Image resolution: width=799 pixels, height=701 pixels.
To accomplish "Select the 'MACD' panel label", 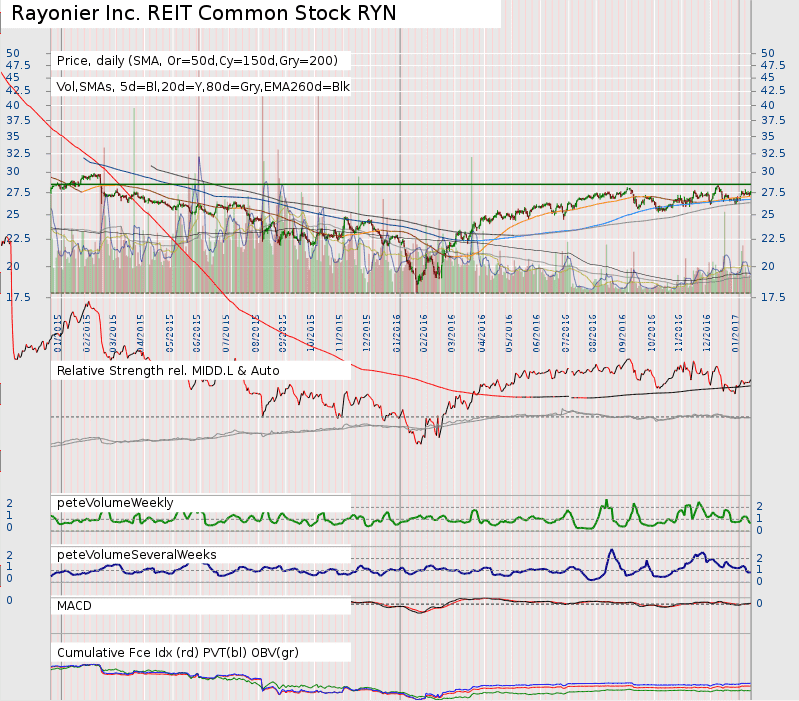I will tap(74, 606).
